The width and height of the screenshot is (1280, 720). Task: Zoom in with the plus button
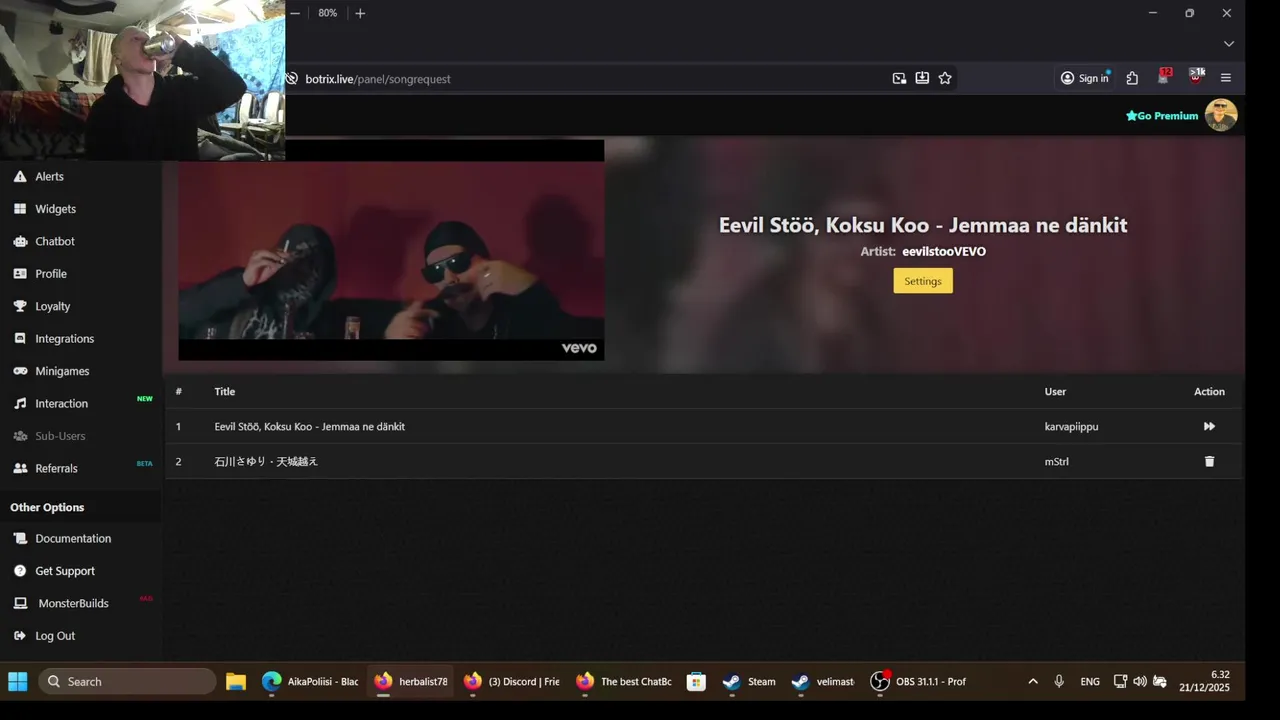[x=360, y=13]
